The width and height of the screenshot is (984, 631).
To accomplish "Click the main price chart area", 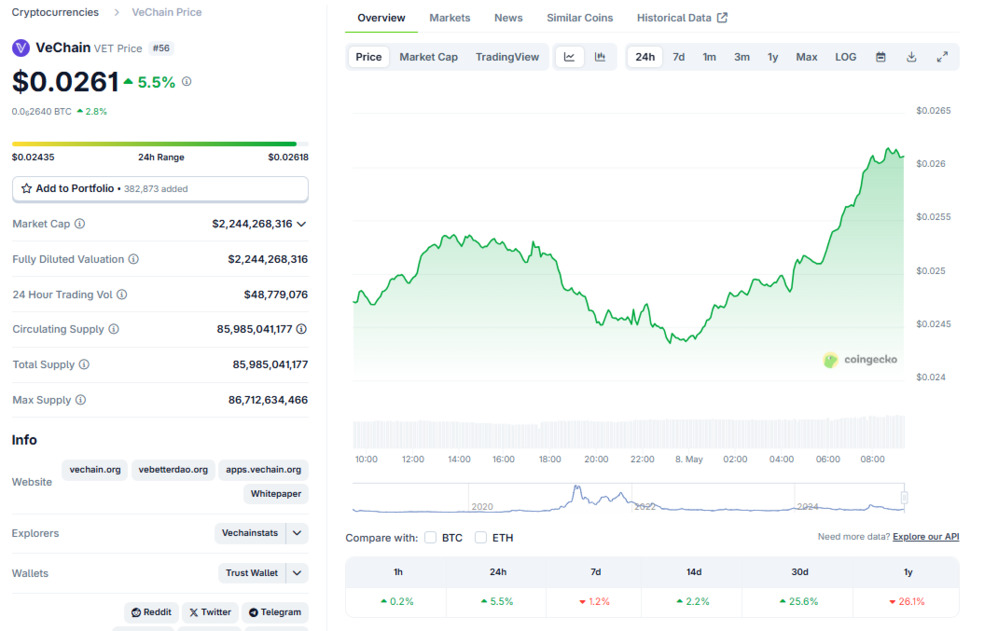I will click(x=629, y=245).
